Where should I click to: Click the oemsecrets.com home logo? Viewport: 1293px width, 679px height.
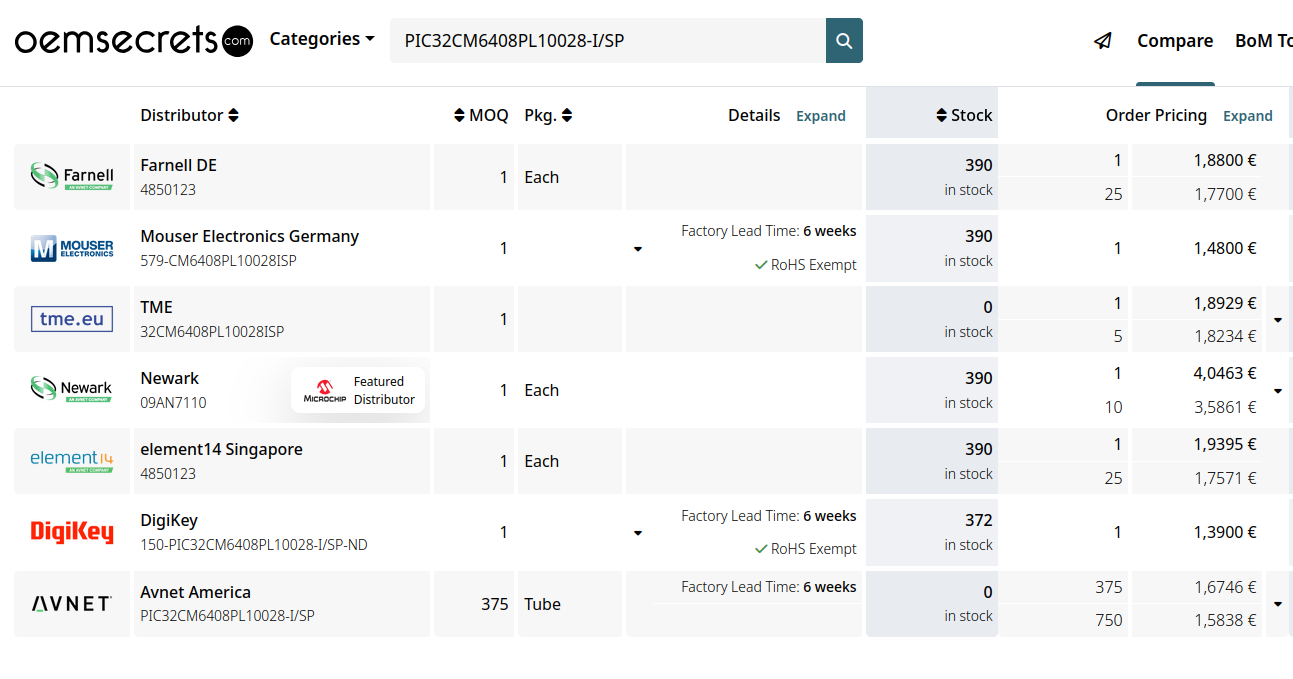point(133,41)
